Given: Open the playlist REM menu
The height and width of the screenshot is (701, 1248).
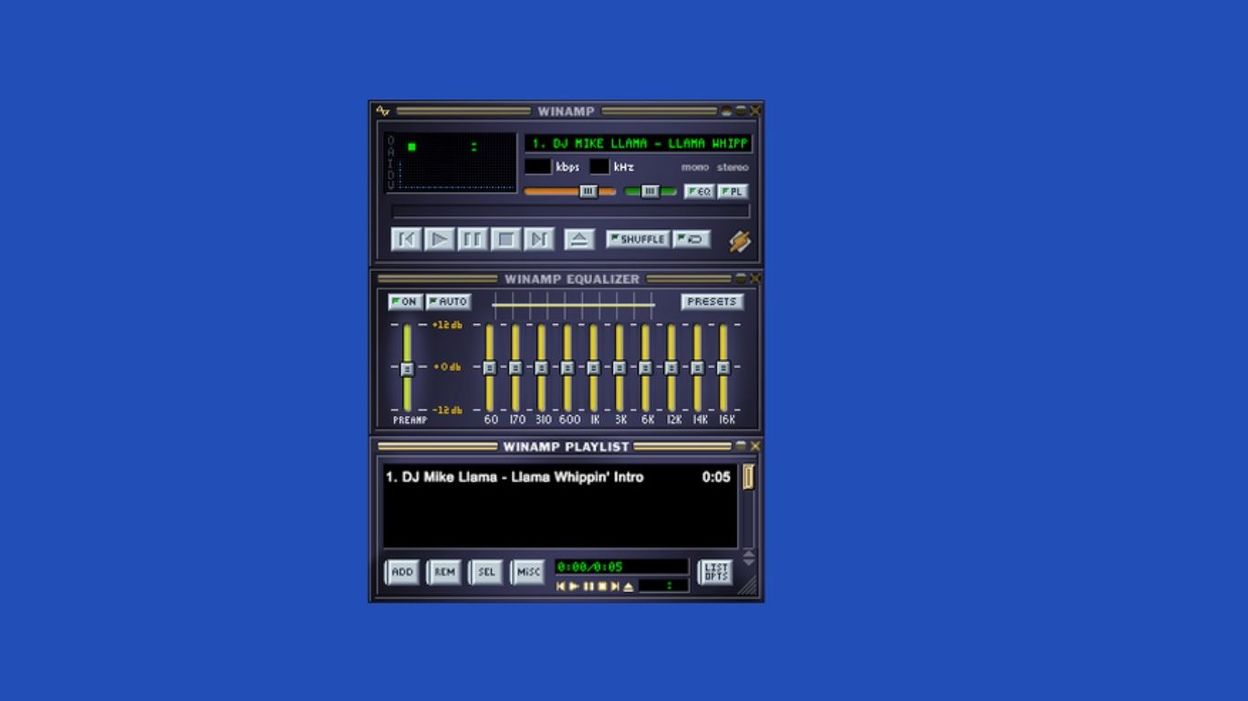Looking at the screenshot, I should click(444, 572).
